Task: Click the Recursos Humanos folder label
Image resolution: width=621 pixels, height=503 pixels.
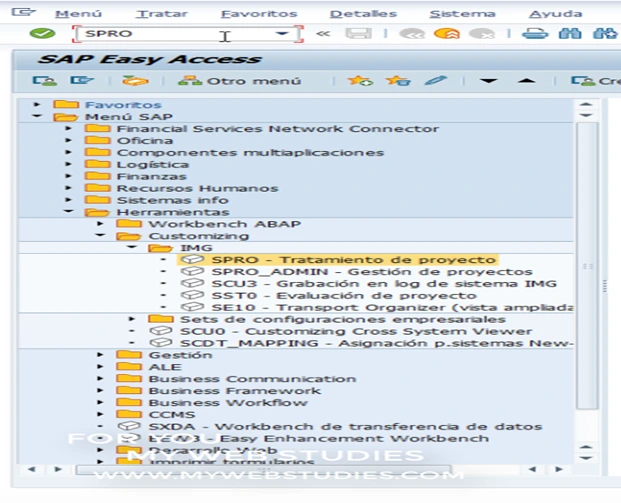Action: 197,188
